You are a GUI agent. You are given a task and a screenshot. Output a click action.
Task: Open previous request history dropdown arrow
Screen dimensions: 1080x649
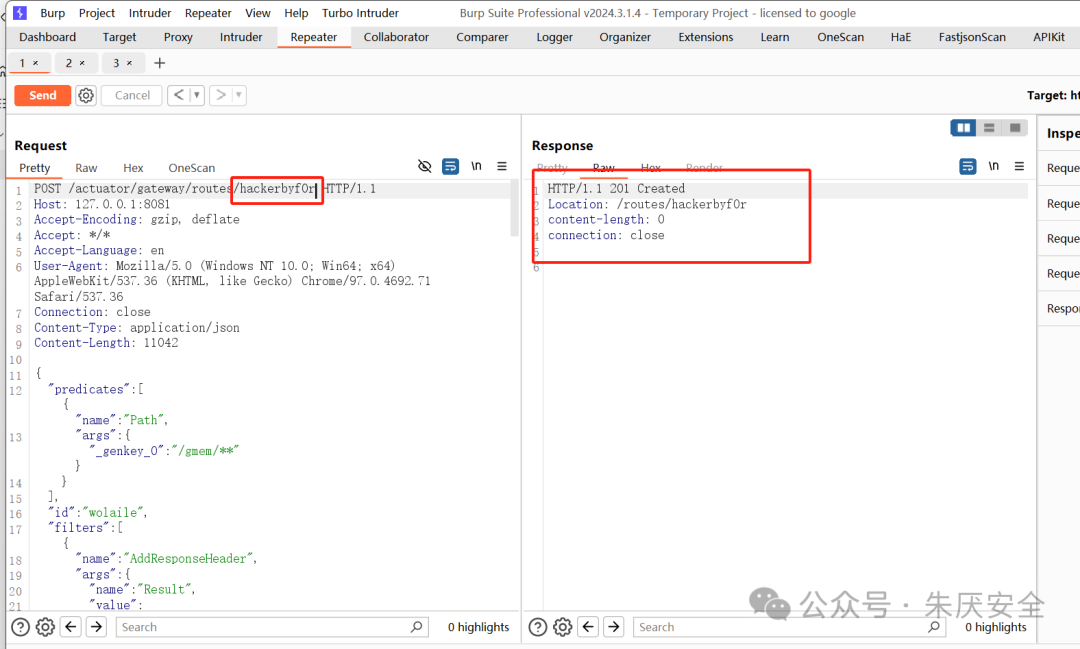click(196, 95)
